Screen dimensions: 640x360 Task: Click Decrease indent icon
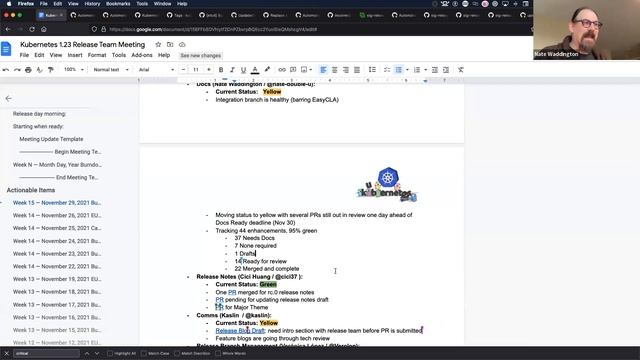[x=435, y=70]
